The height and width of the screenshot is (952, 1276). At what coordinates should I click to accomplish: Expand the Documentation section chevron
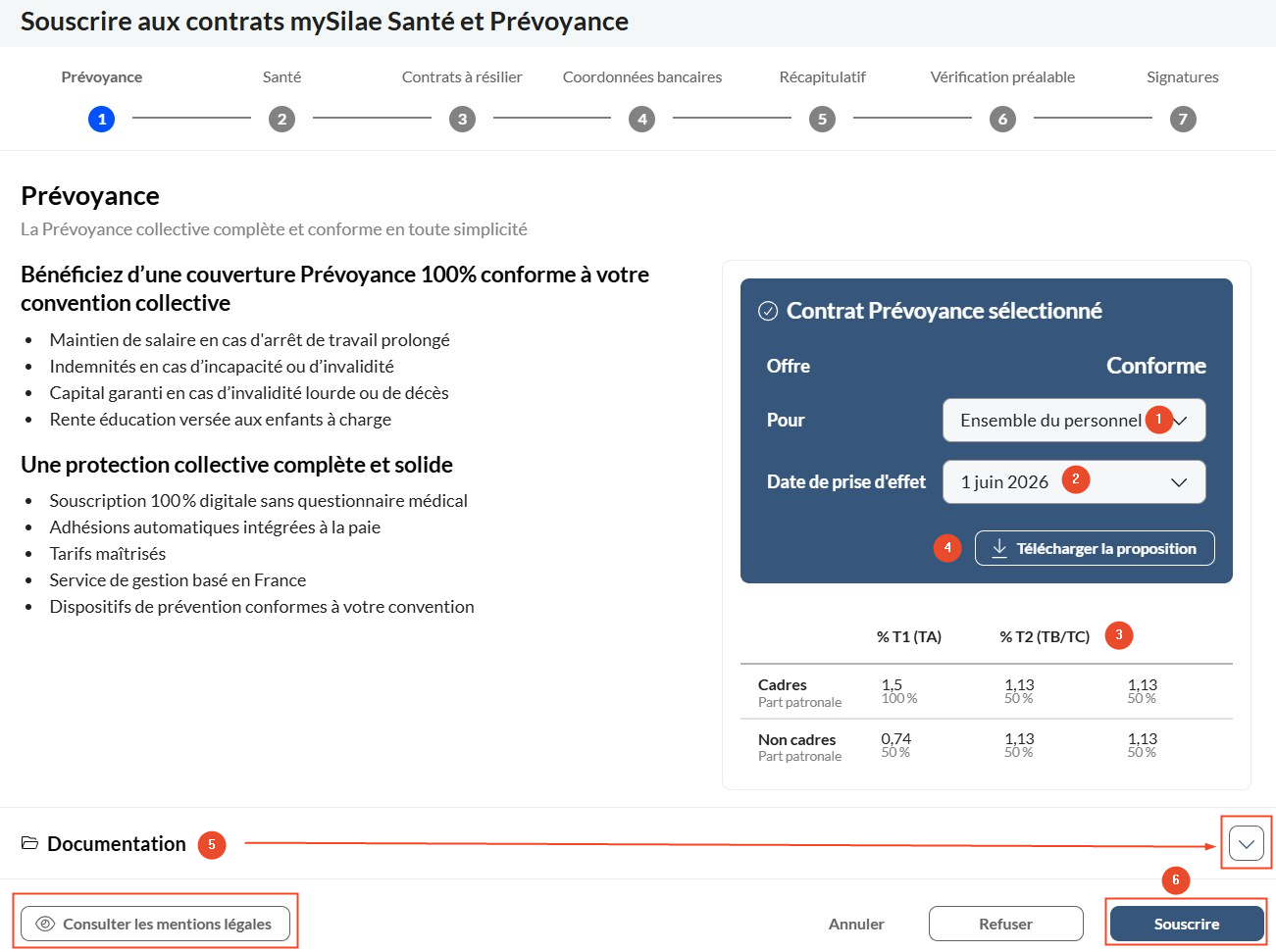click(x=1246, y=843)
